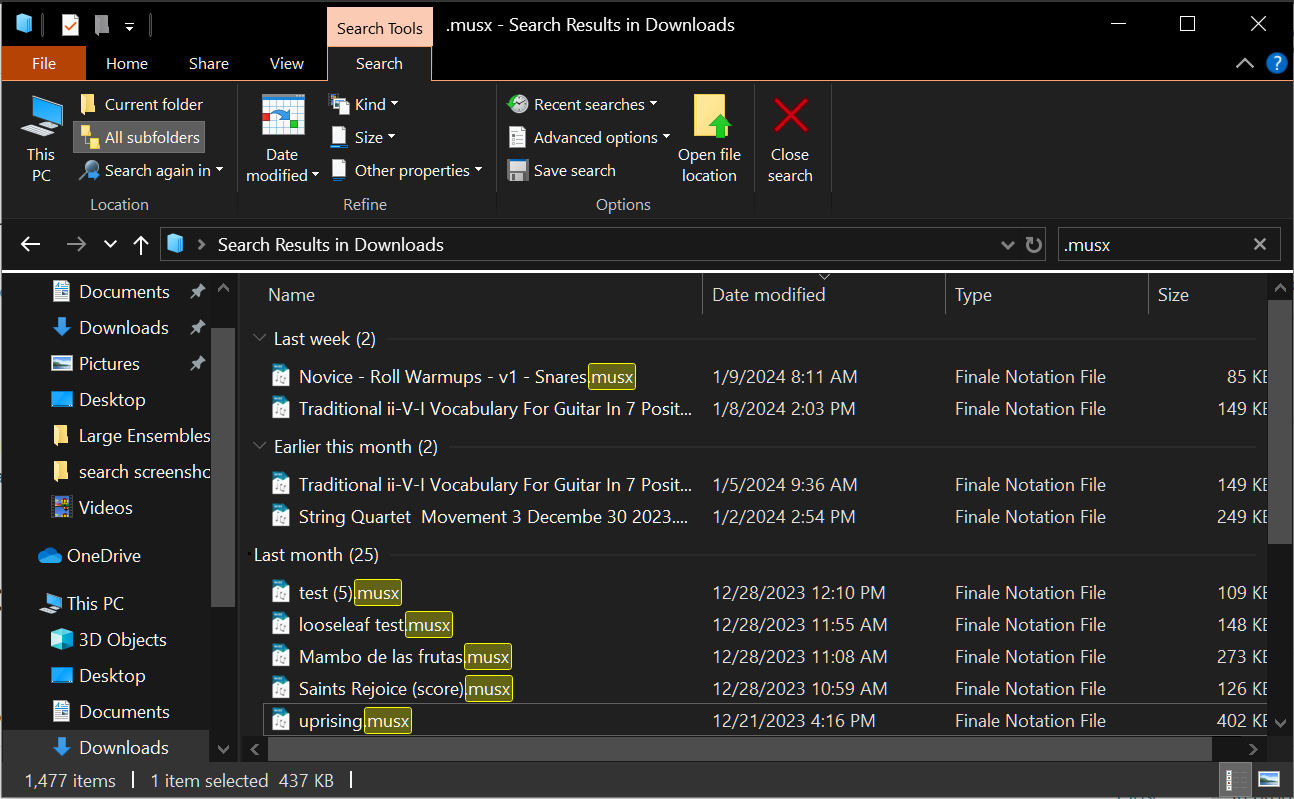Open Other properties dropdown
The width and height of the screenshot is (1294, 799).
(x=406, y=170)
